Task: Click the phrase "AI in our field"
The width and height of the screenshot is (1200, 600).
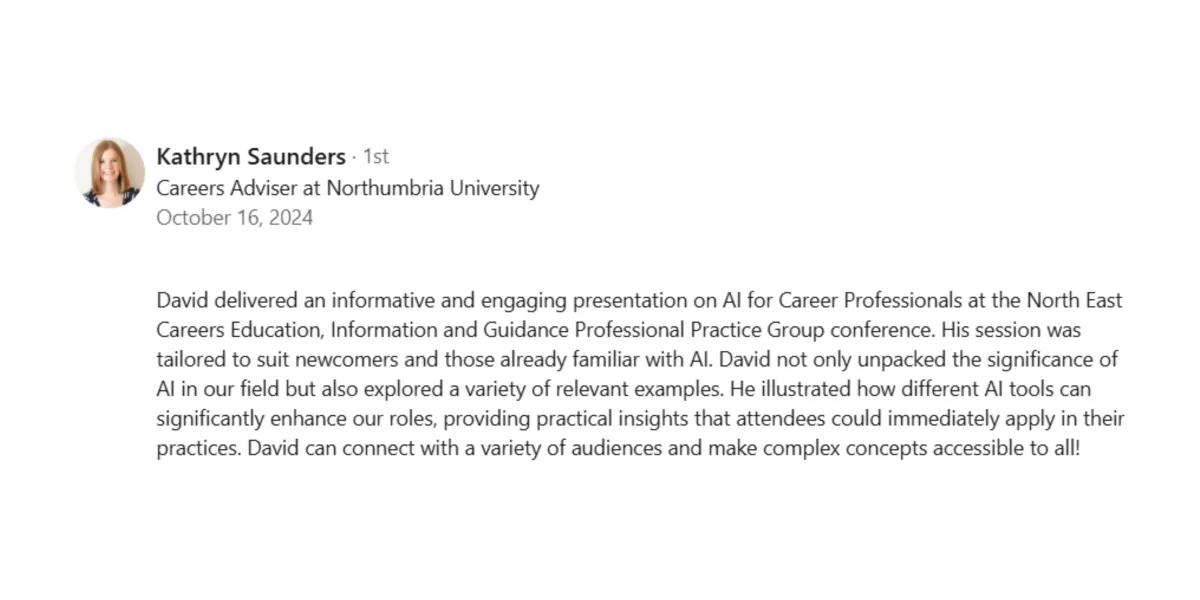Action: tap(210, 389)
